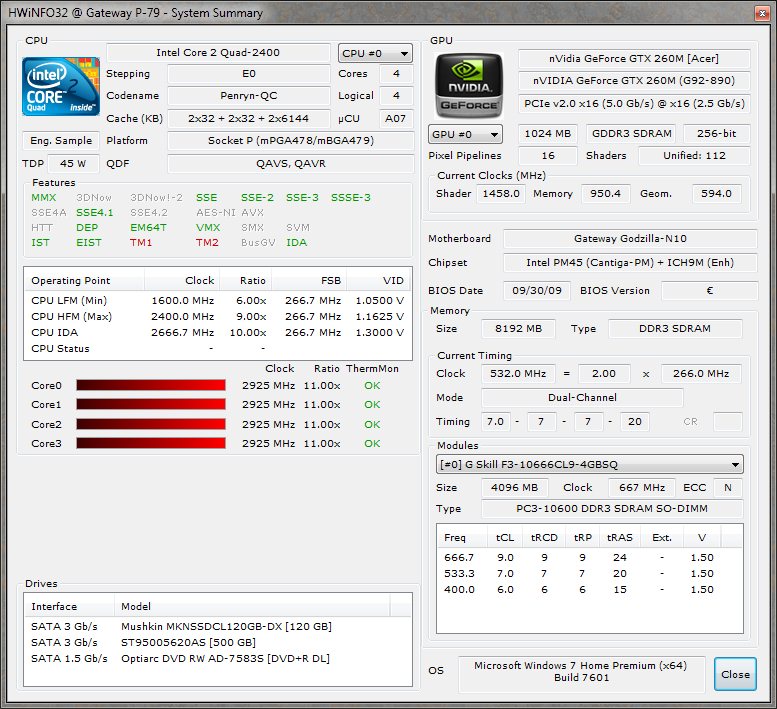Select the CPU HFM (Max) row
The height and width of the screenshot is (709, 777).
218,316
